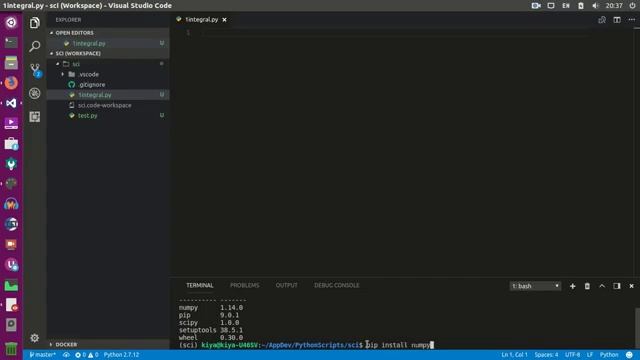Open the Files manager in dock
The width and height of the screenshot is (640, 360).
click(11, 62)
